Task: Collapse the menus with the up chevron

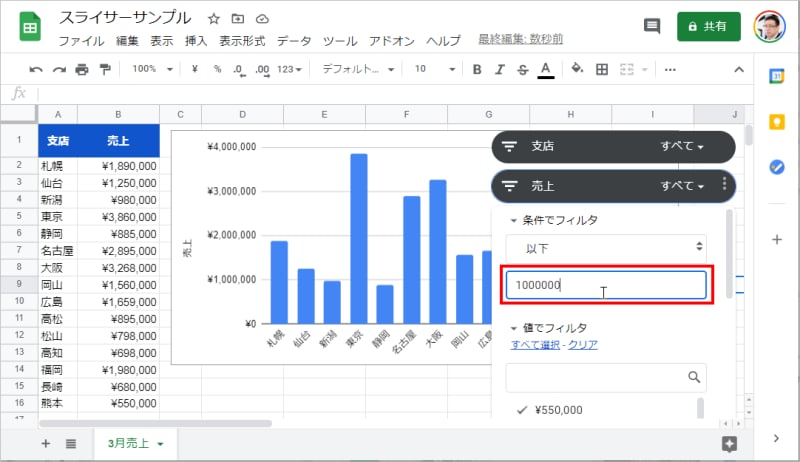Action: [x=739, y=69]
